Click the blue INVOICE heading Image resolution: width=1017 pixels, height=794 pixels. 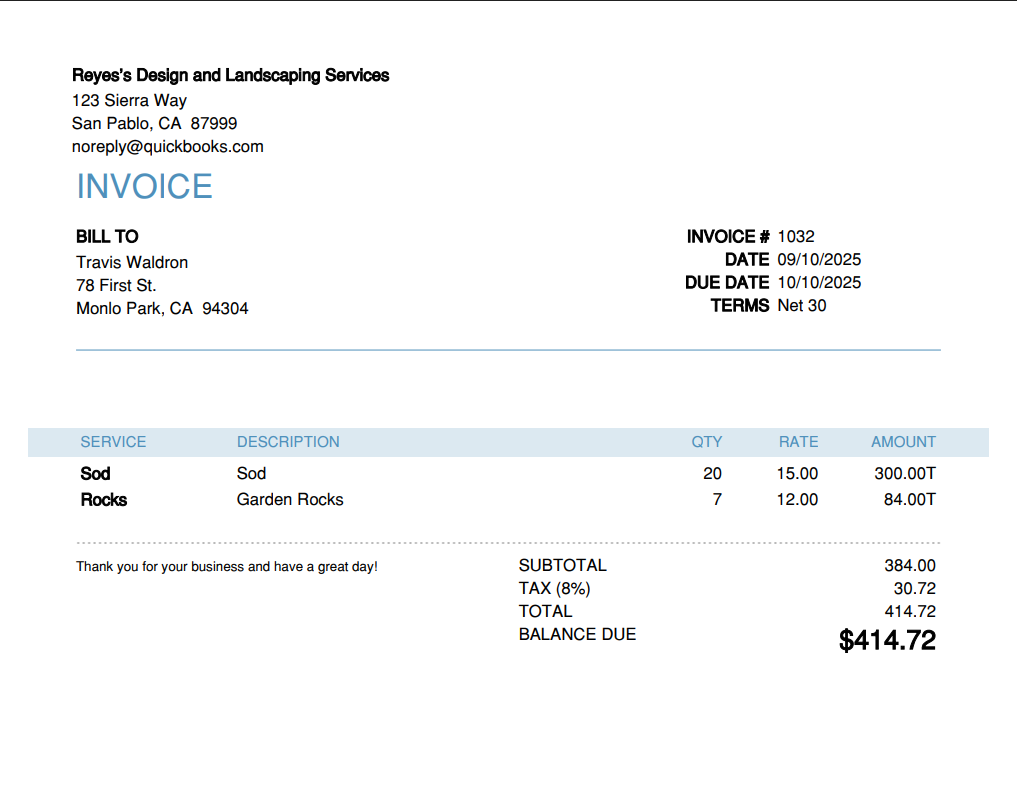pos(145,187)
